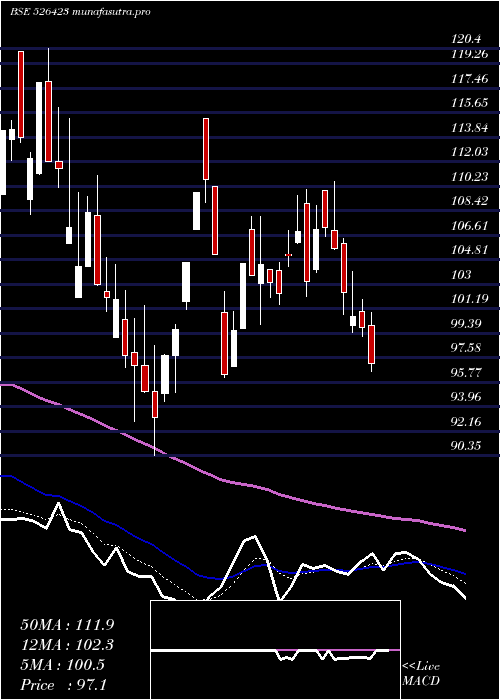Click the 113.84 price axis label
The height and width of the screenshot is (700, 500).
coord(470,128)
